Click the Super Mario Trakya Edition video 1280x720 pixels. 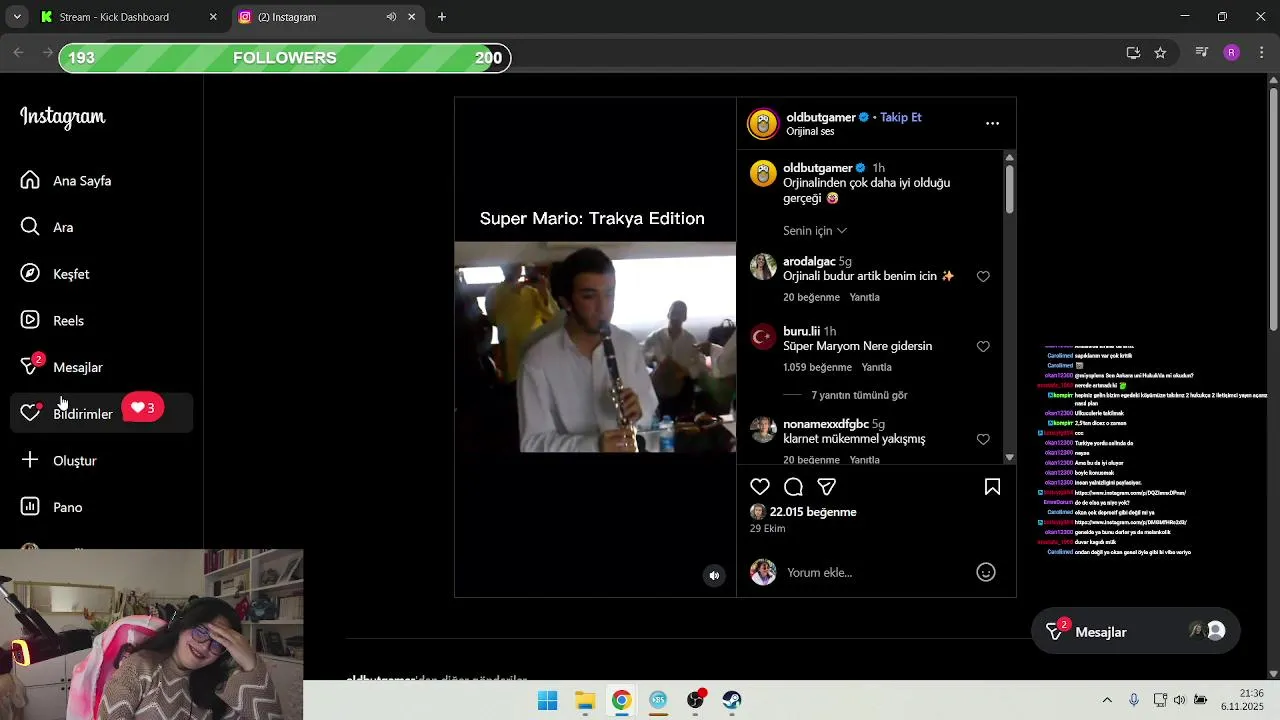(x=595, y=347)
